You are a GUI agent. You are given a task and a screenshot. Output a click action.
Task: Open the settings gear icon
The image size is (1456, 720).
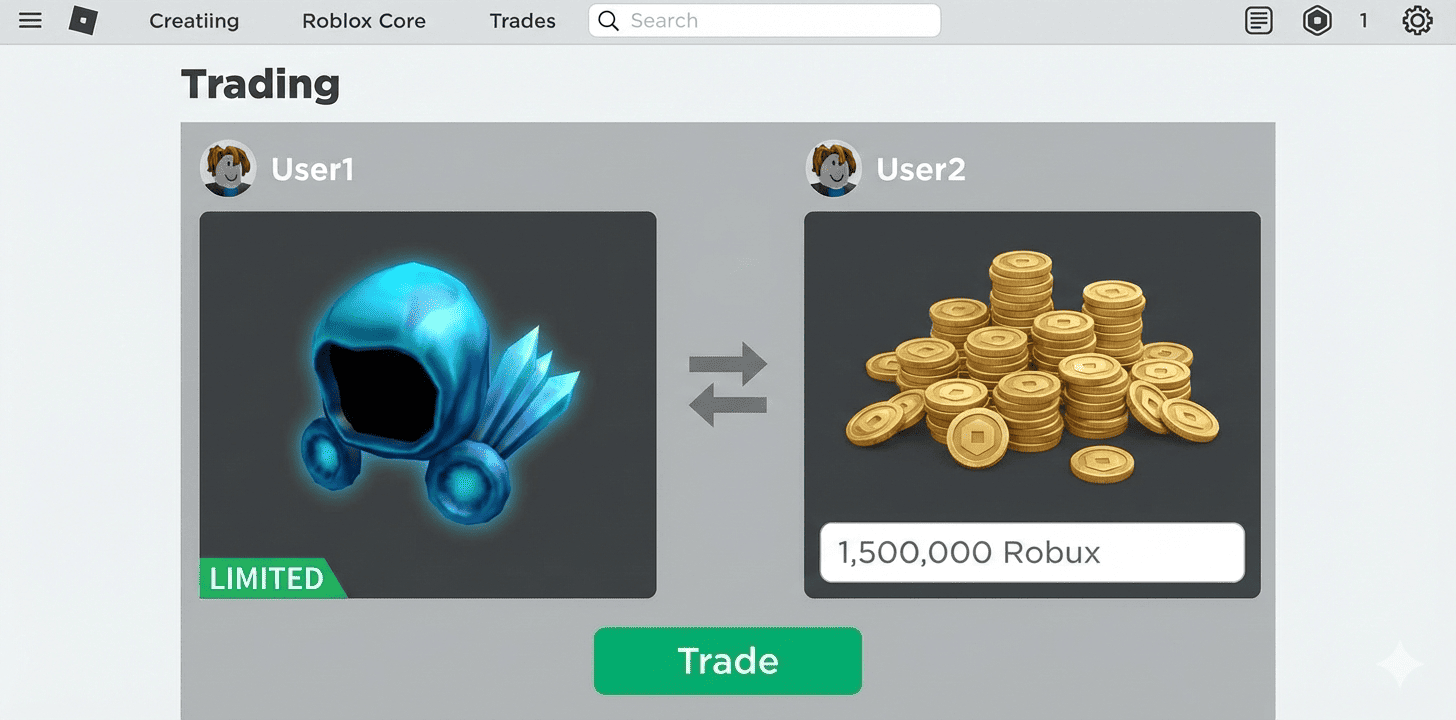(1417, 20)
